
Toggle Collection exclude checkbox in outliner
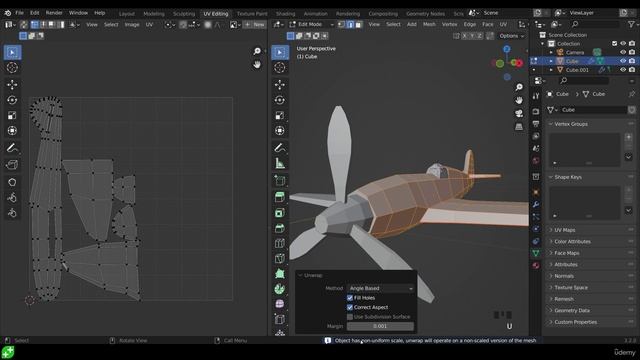614,43
